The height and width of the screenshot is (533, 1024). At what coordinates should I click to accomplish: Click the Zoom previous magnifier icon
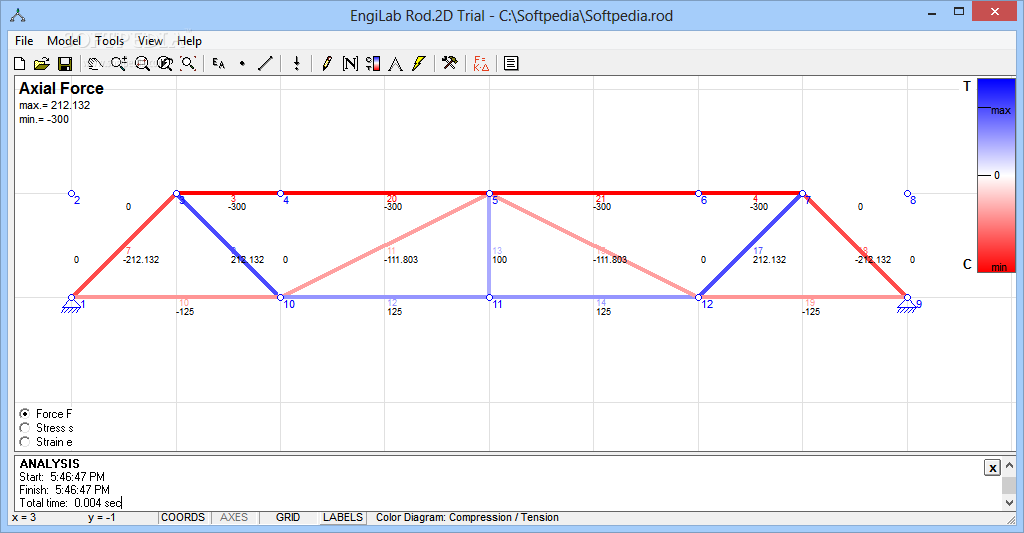(165, 63)
